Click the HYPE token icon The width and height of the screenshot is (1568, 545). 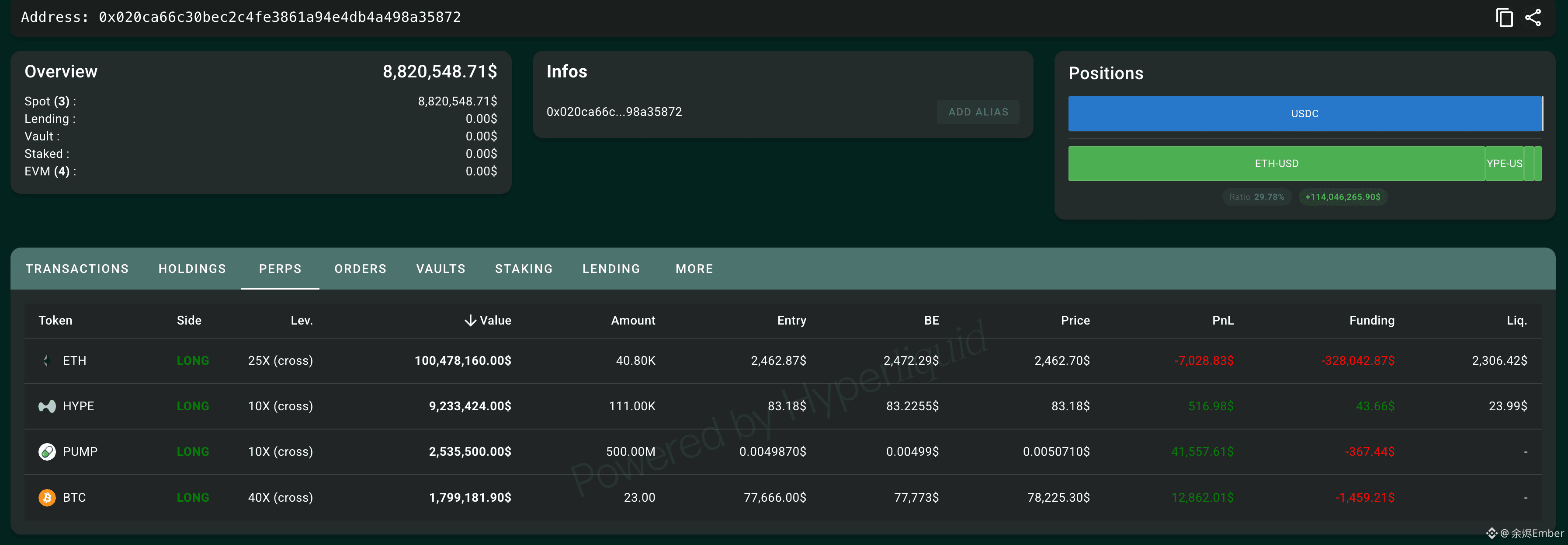coord(47,406)
